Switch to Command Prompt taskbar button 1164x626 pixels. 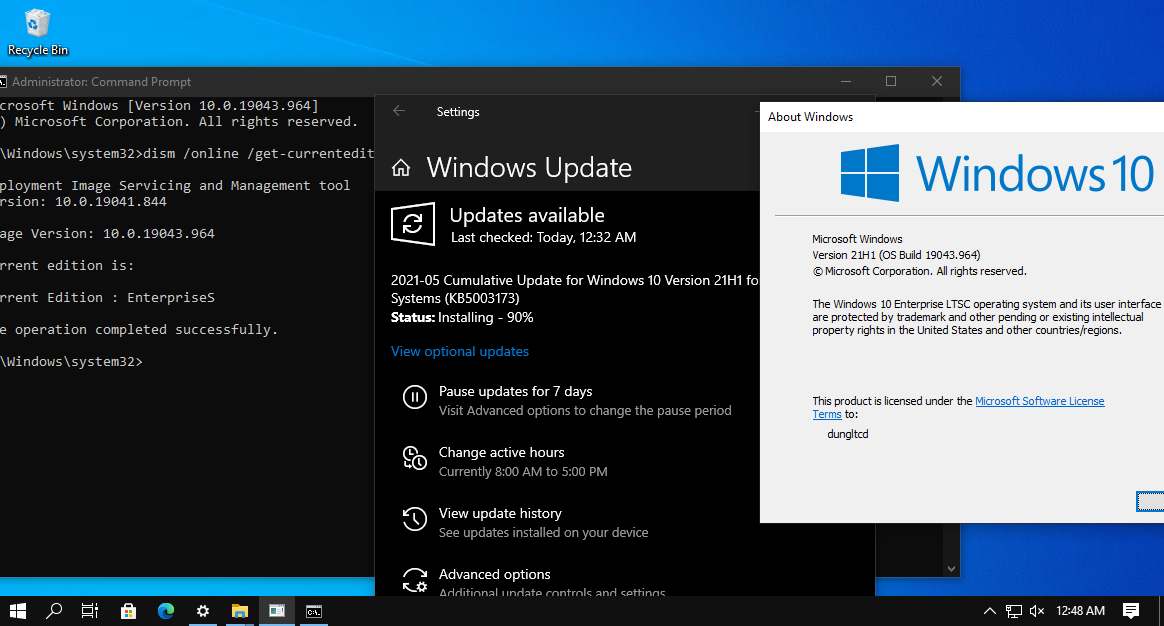pyautogui.click(x=314, y=611)
